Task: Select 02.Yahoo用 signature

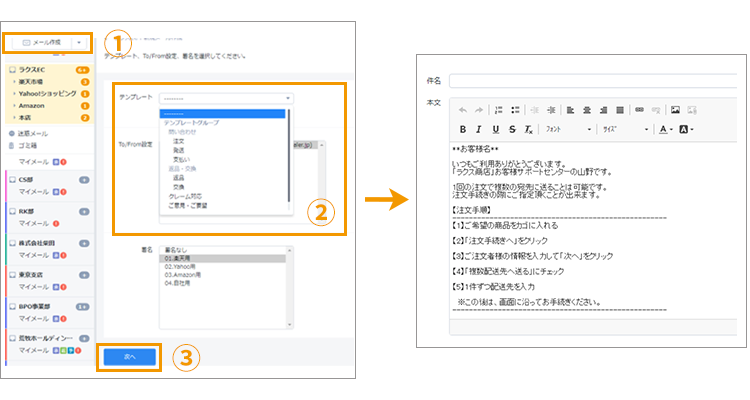Action: (180, 267)
